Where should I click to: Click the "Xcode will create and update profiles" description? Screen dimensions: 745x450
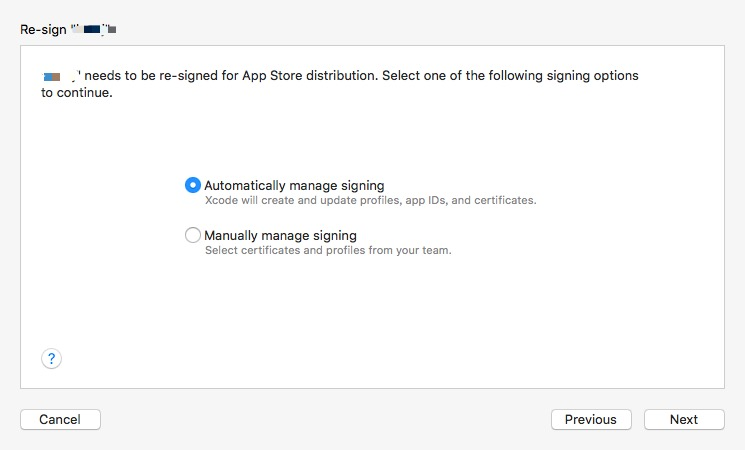click(300, 200)
